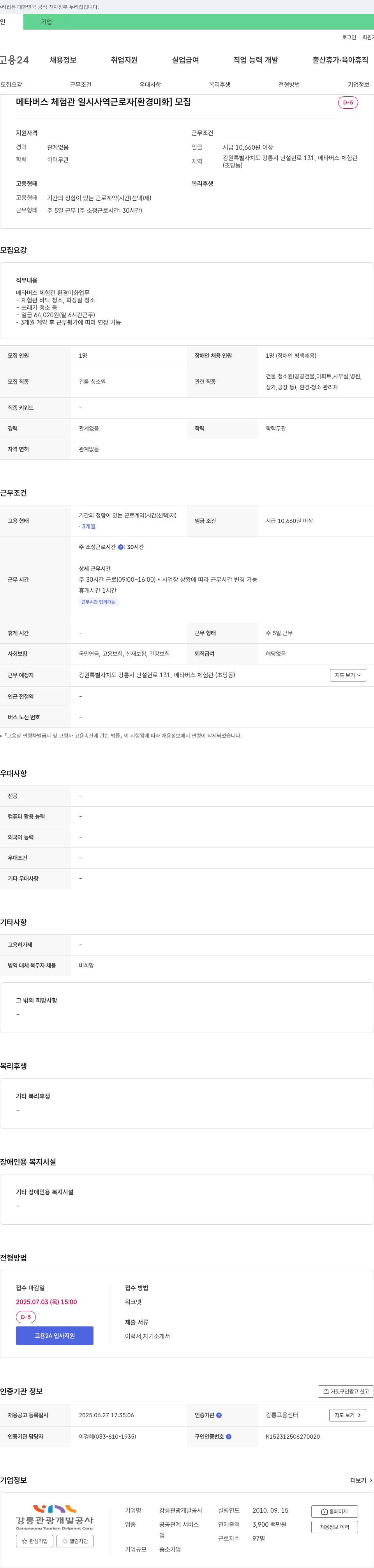Click the 인증기관 help icon
The height and width of the screenshot is (1568, 374).
219,1415
